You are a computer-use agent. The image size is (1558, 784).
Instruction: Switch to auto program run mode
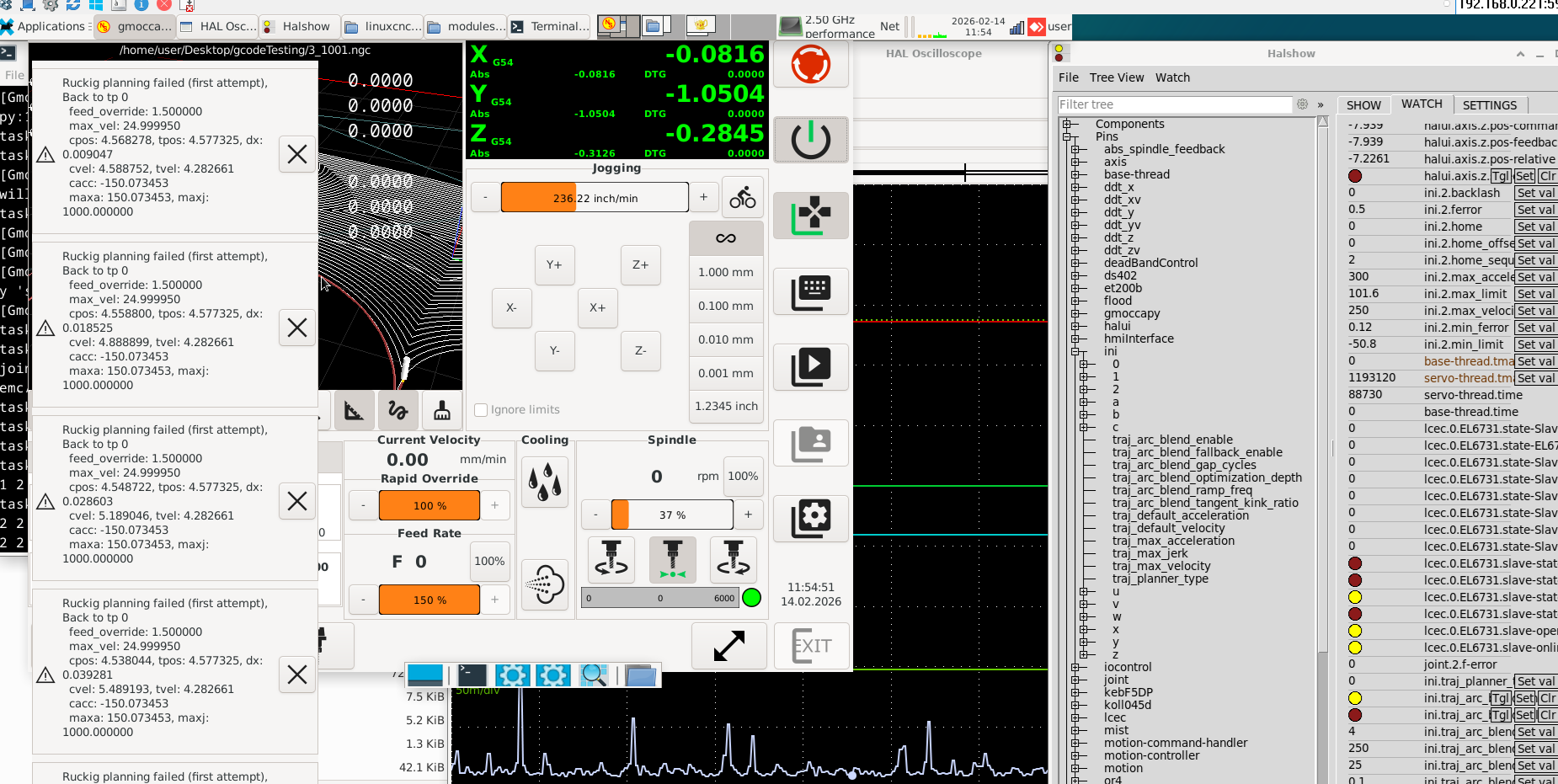[x=810, y=367]
